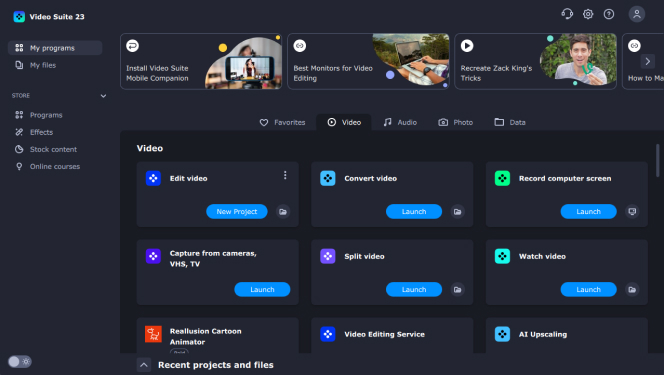
Task: Click the screen icon beside Record computer screen Launch
Action: [632, 212]
